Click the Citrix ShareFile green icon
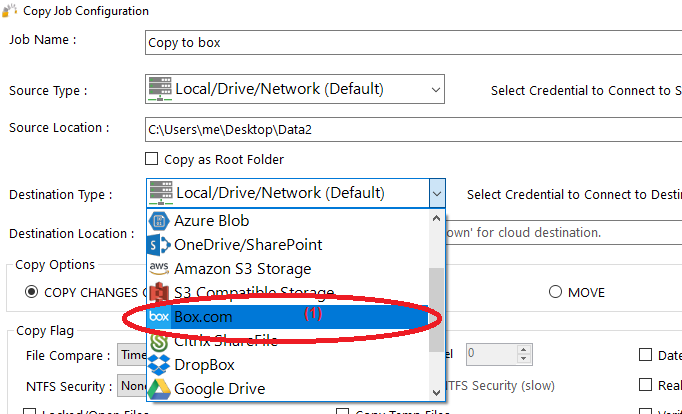 pos(159,342)
